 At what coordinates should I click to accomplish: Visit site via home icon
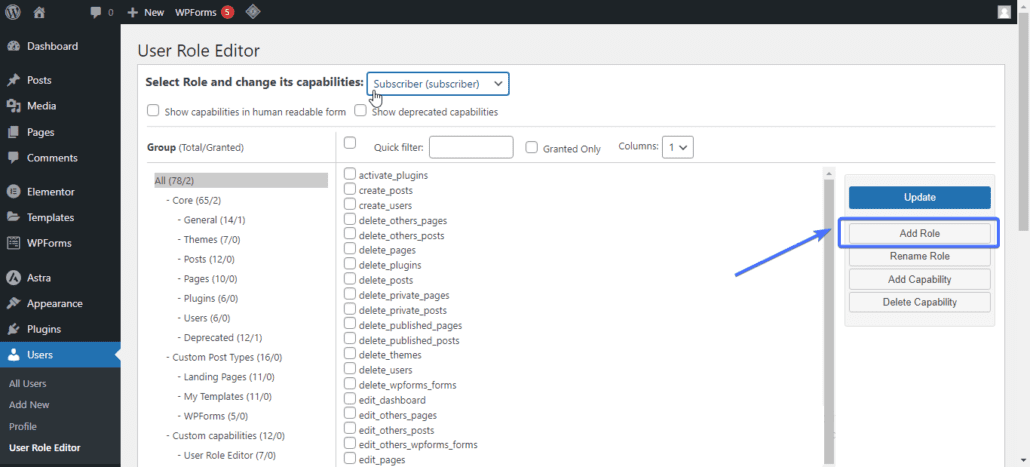39,12
